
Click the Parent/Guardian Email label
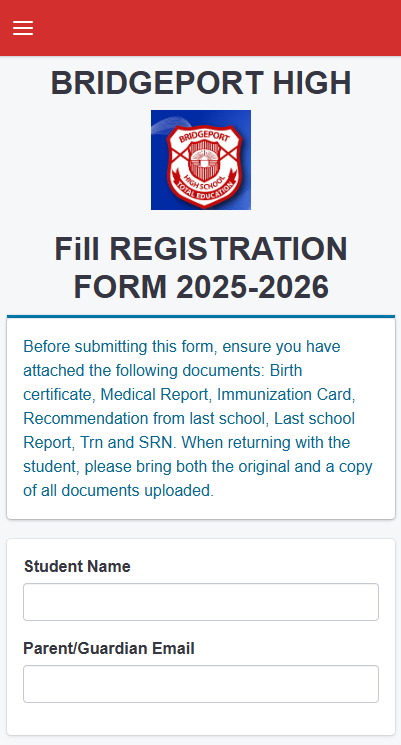coord(109,649)
